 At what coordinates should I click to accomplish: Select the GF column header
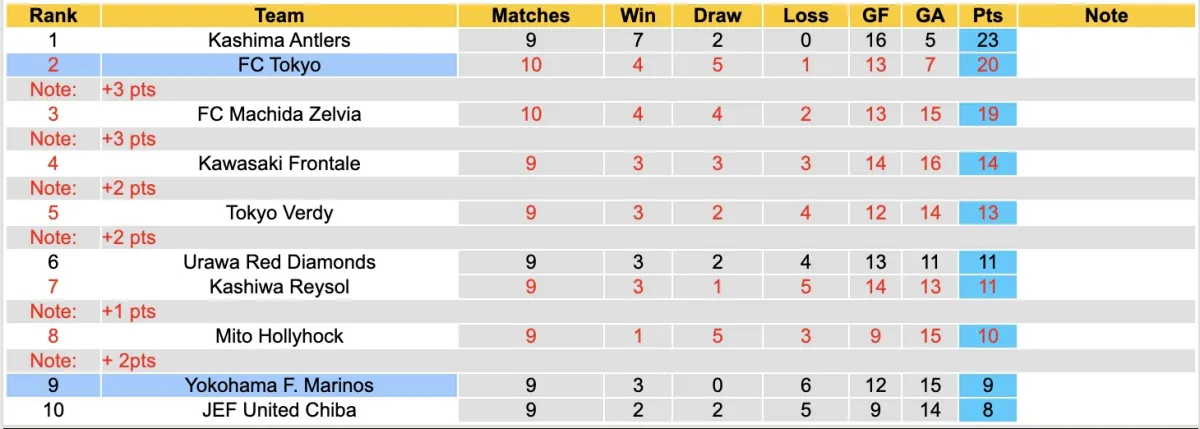[x=875, y=16]
